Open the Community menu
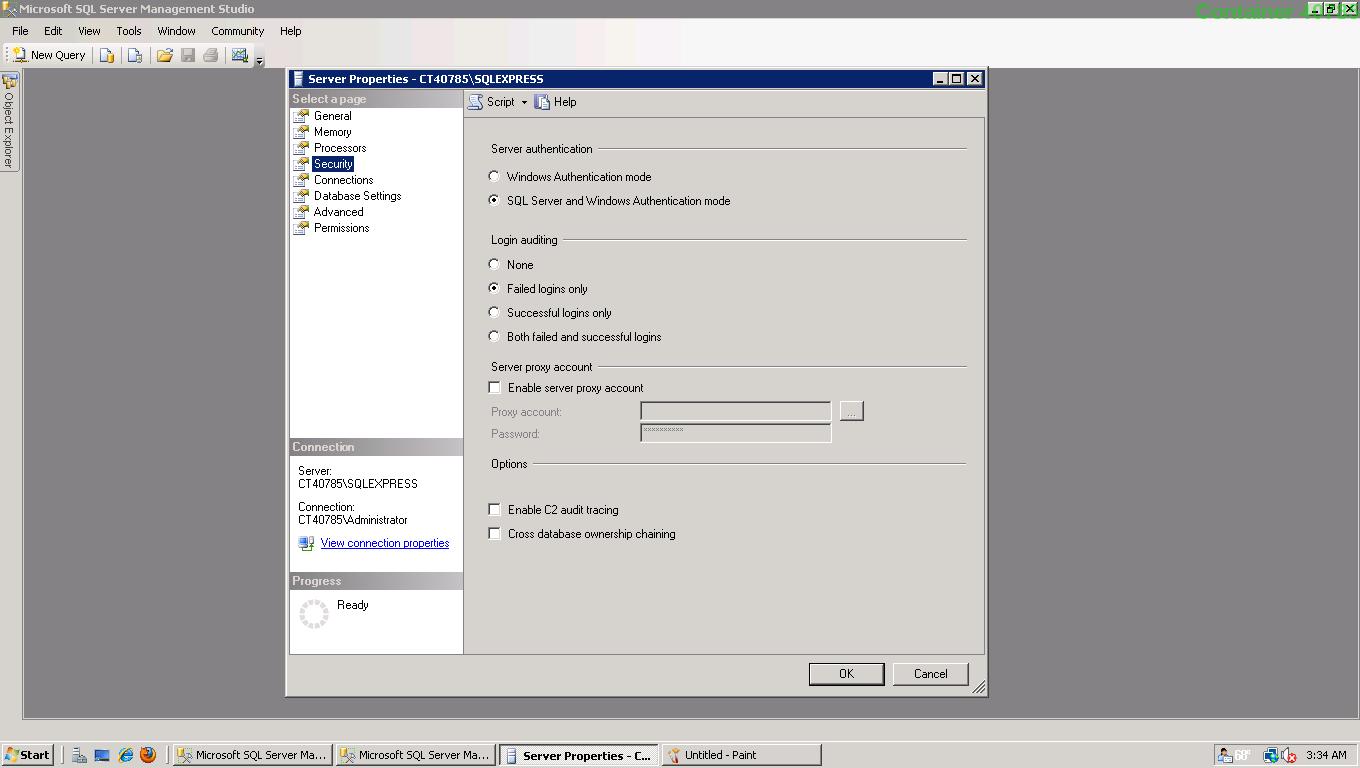This screenshot has width=1360, height=768. (237, 31)
